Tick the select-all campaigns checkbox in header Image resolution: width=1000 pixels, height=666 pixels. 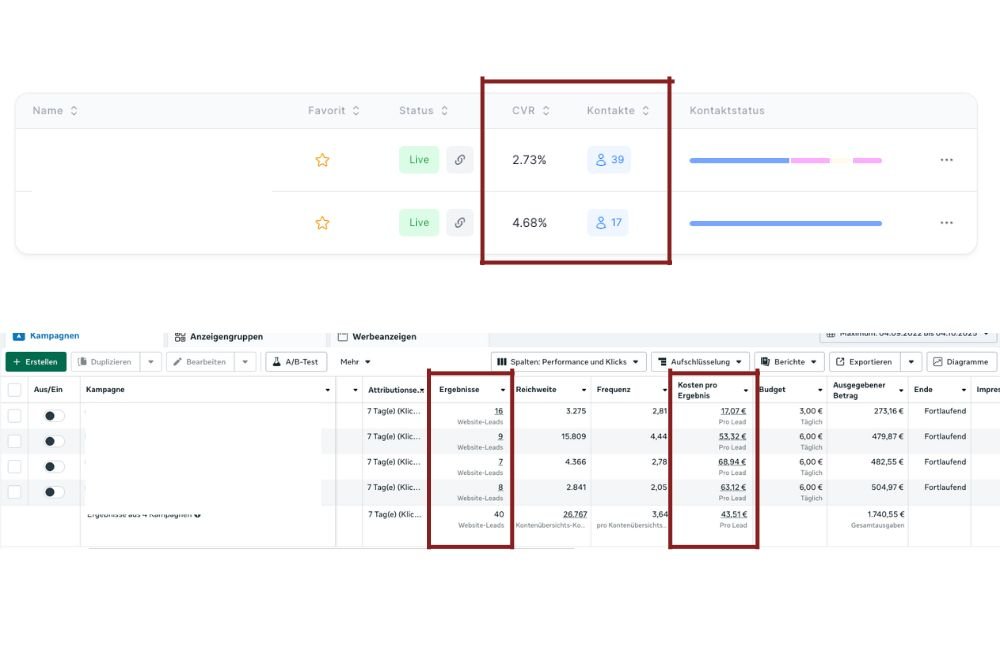15,390
